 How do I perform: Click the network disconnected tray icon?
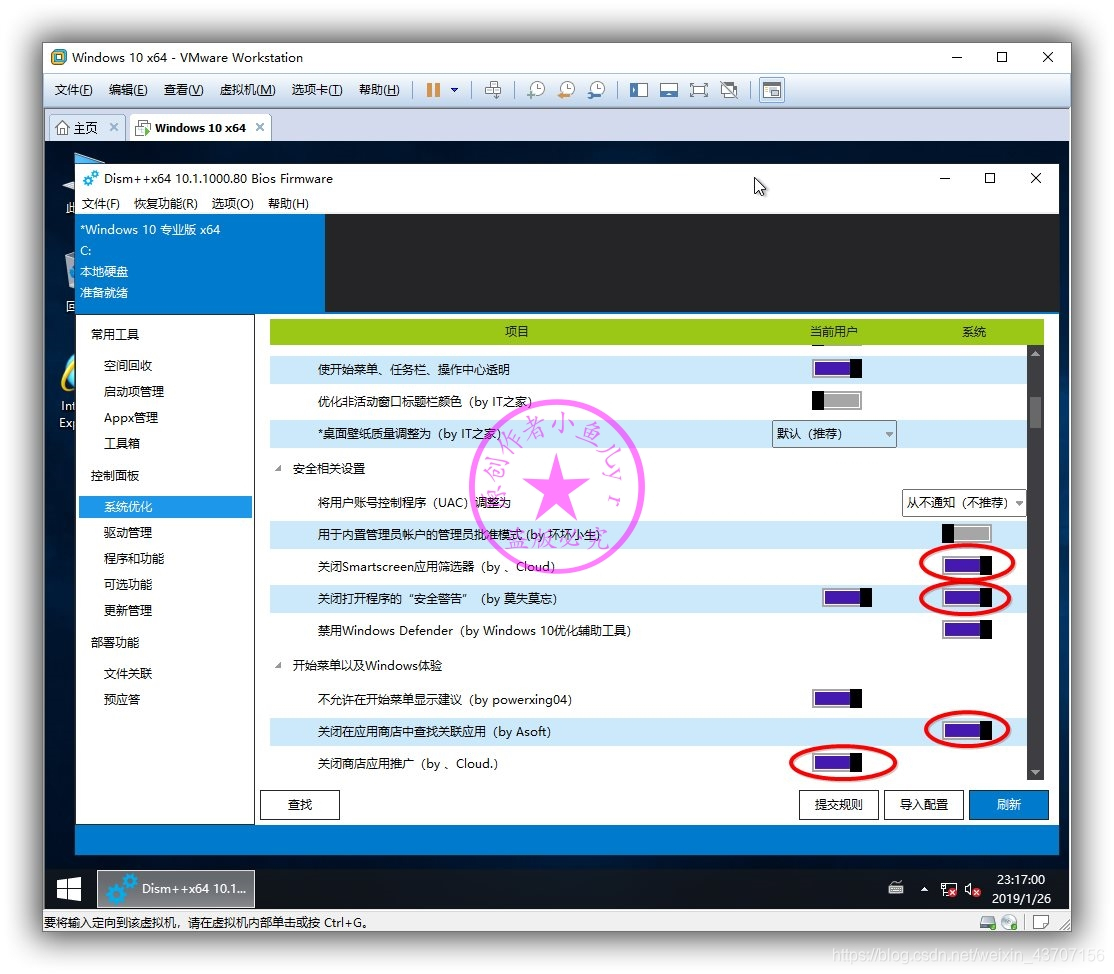[948, 889]
